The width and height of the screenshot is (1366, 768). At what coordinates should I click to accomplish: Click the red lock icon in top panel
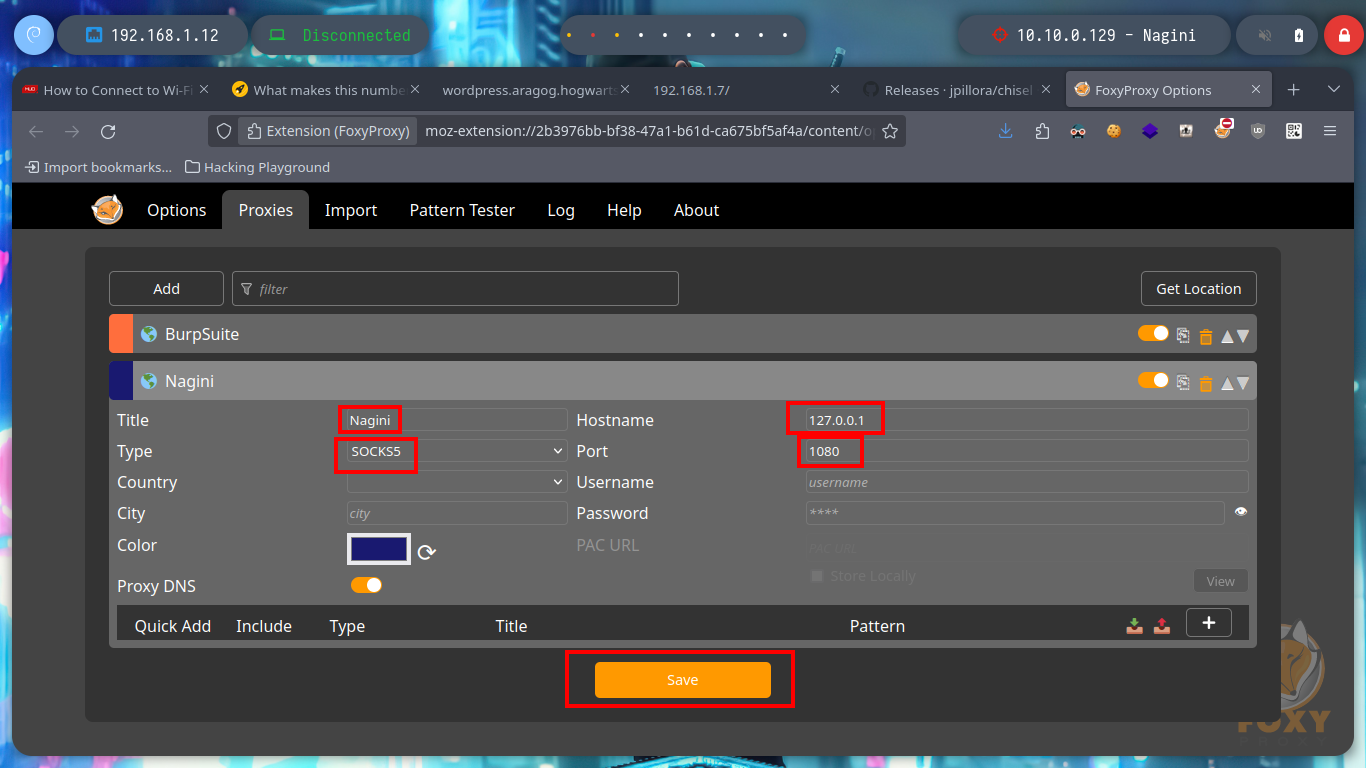(1344, 35)
